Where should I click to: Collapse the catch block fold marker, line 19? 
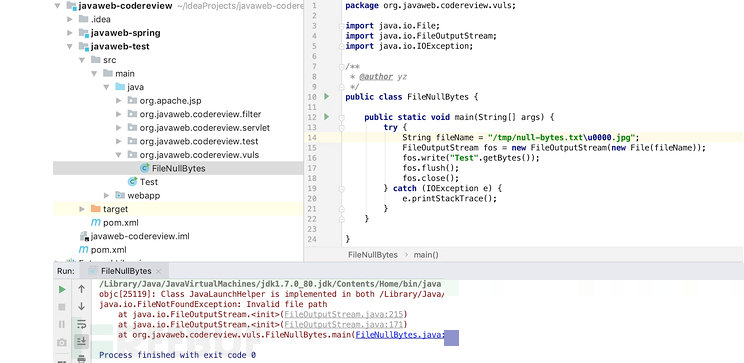pyautogui.click(x=341, y=188)
